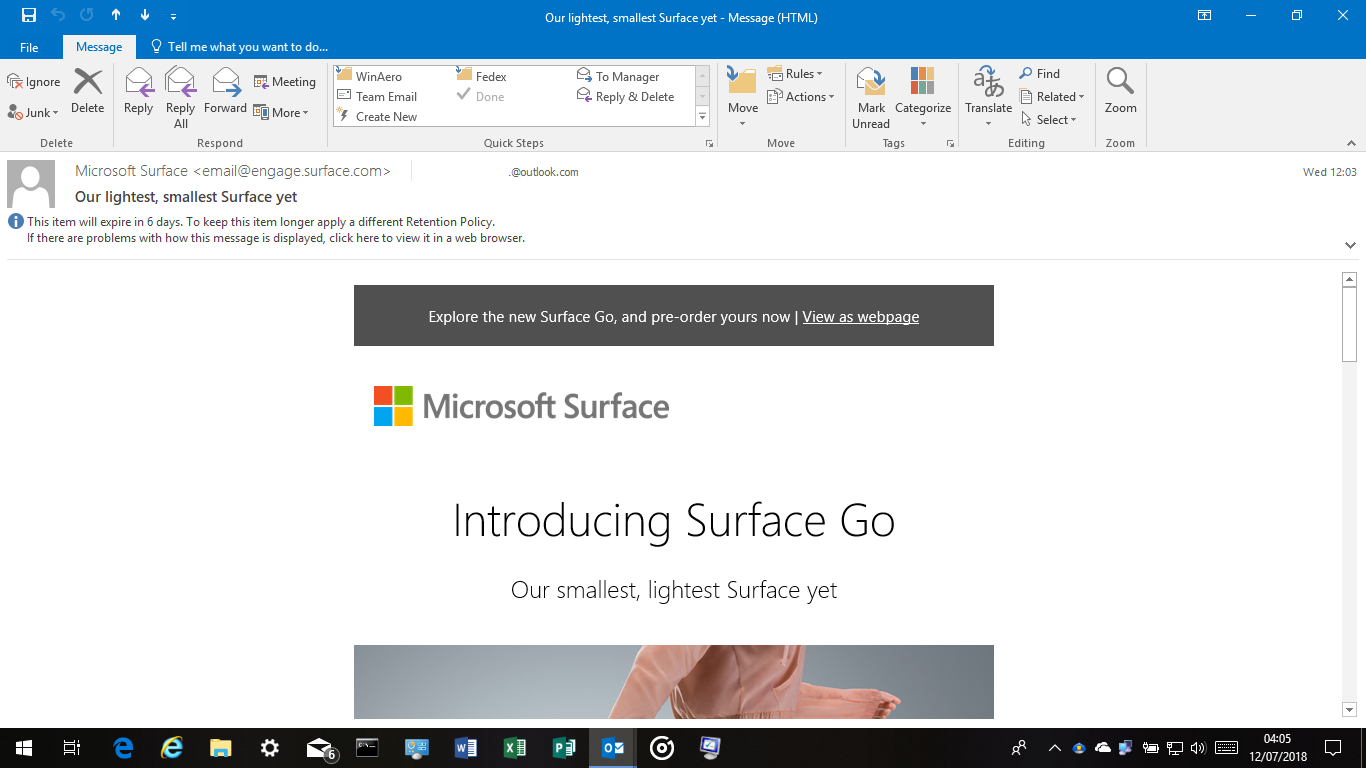This screenshot has width=1366, height=768.
Task: Click the Translate button
Action: (x=989, y=98)
